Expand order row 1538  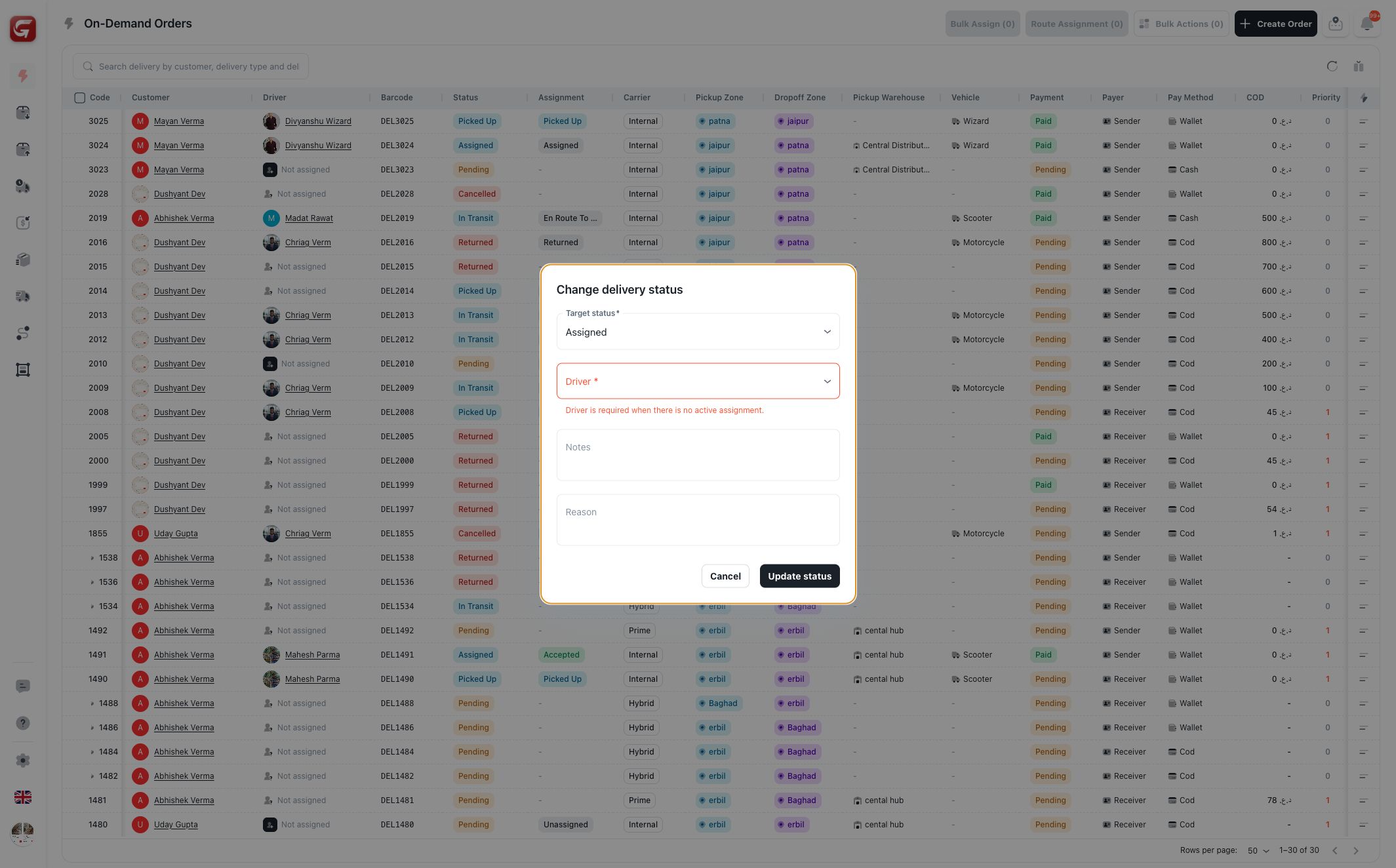(92, 558)
